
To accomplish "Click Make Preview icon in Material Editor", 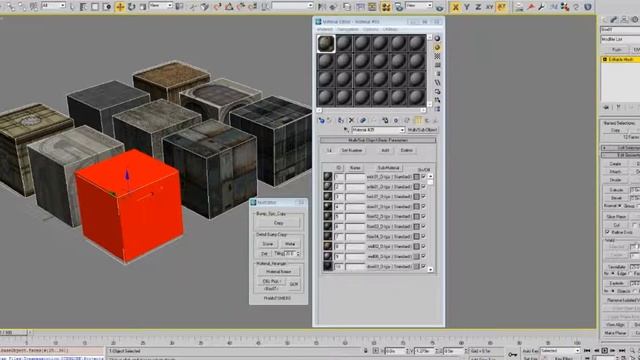I will point(437,82).
